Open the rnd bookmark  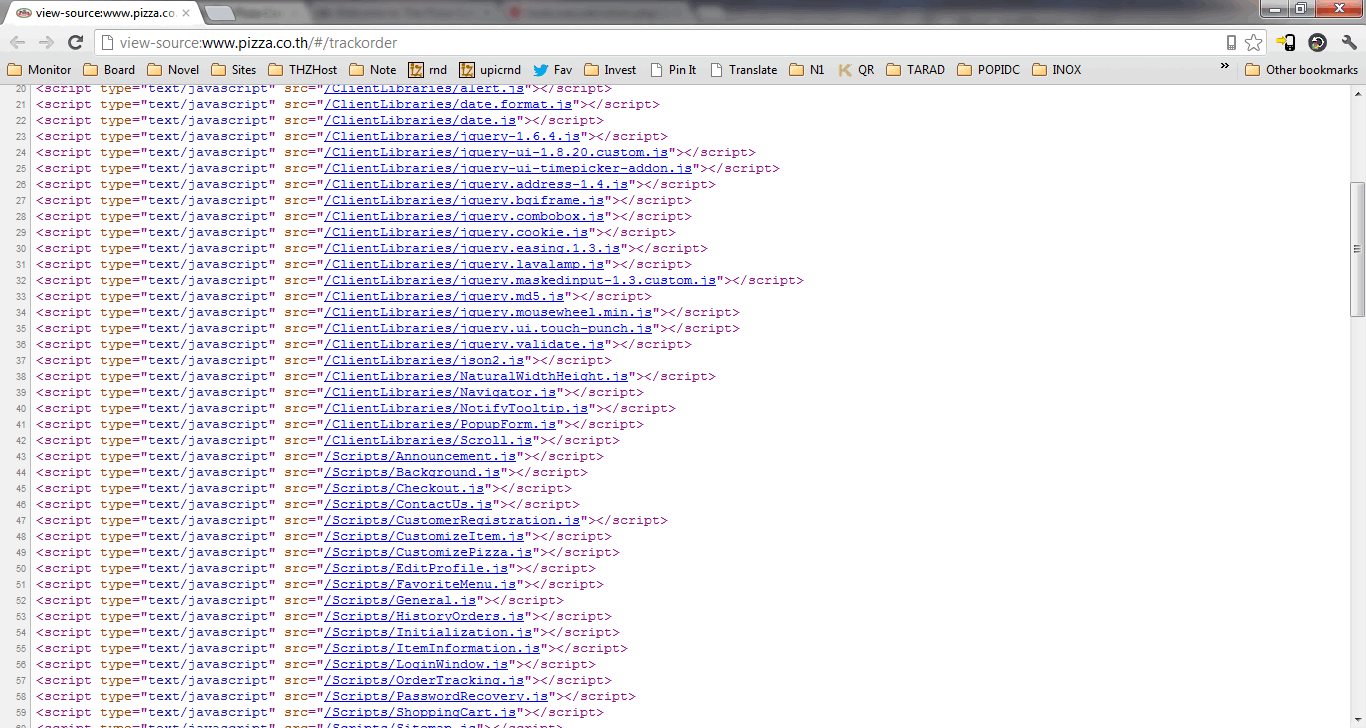pos(427,70)
